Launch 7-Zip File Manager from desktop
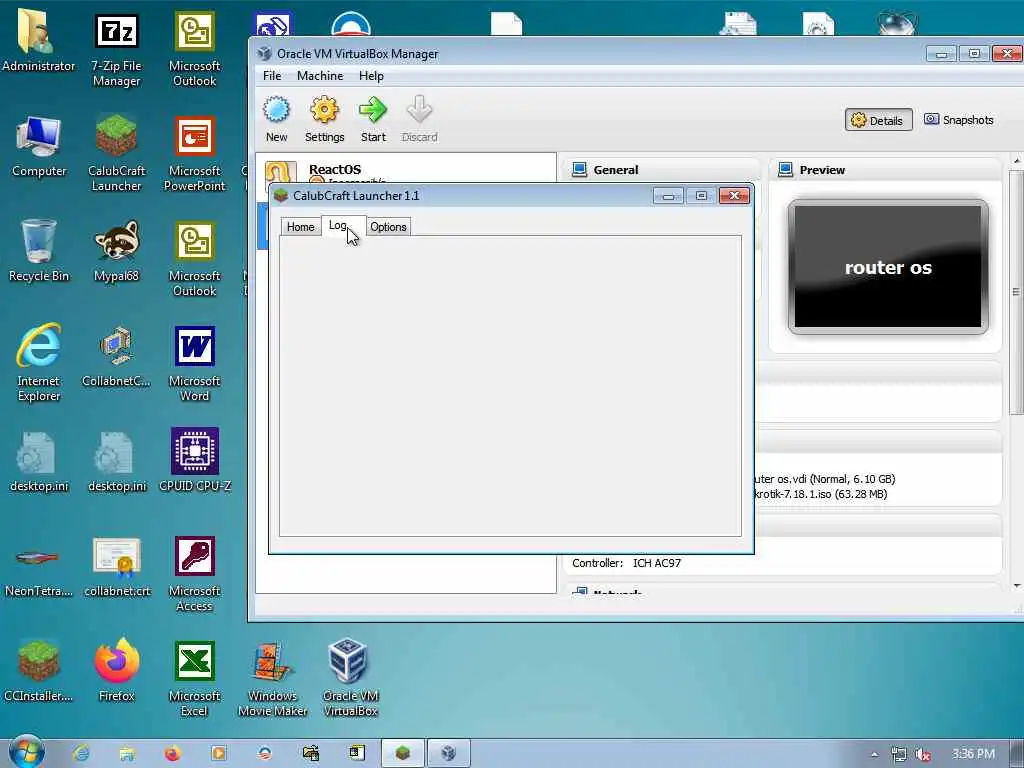This screenshot has width=1024, height=768. pyautogui.click(x=116, y=50)
